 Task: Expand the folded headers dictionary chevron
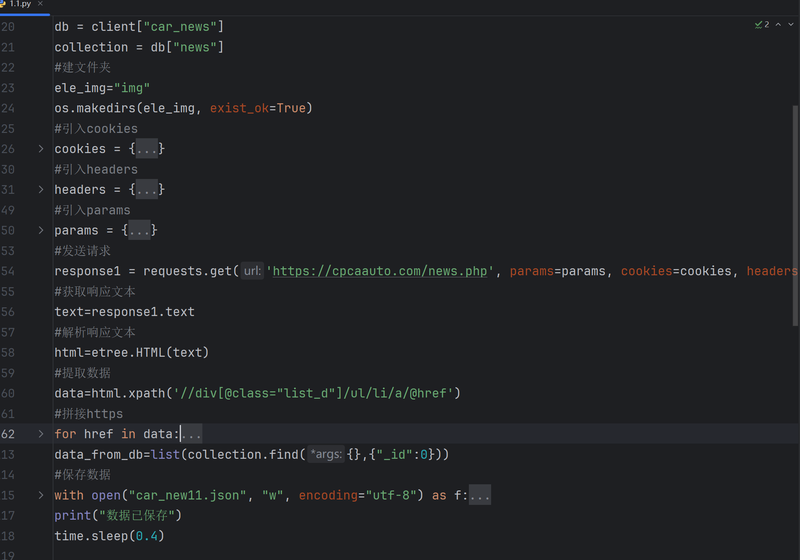pyautogui.click(x=41, y=190)
